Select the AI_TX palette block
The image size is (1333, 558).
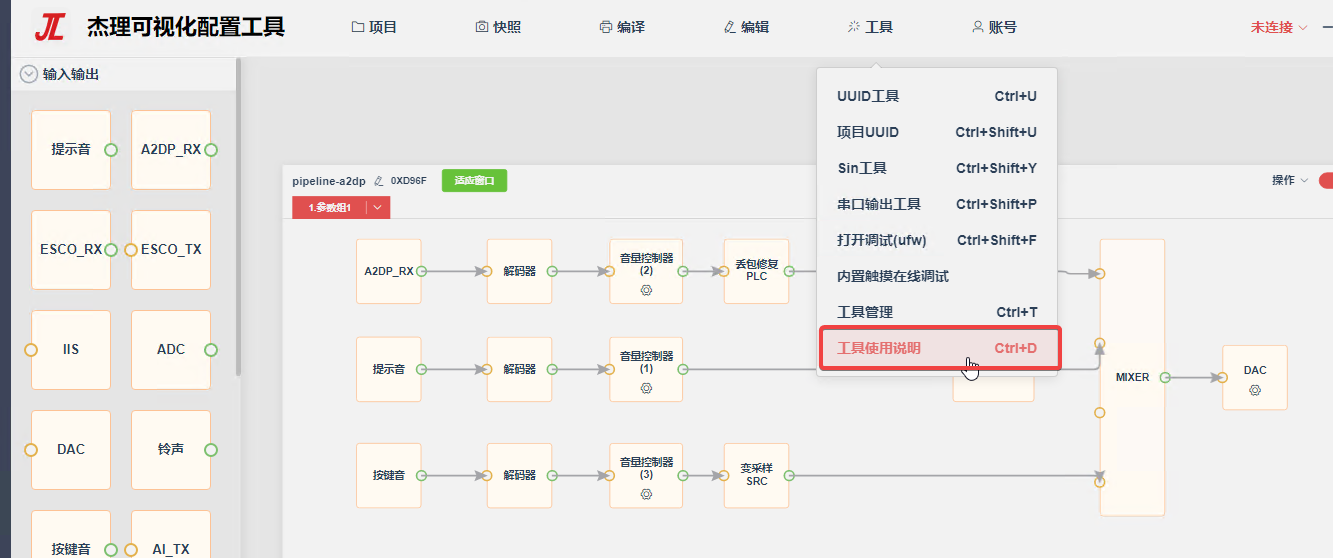click(x=171, y=534)
